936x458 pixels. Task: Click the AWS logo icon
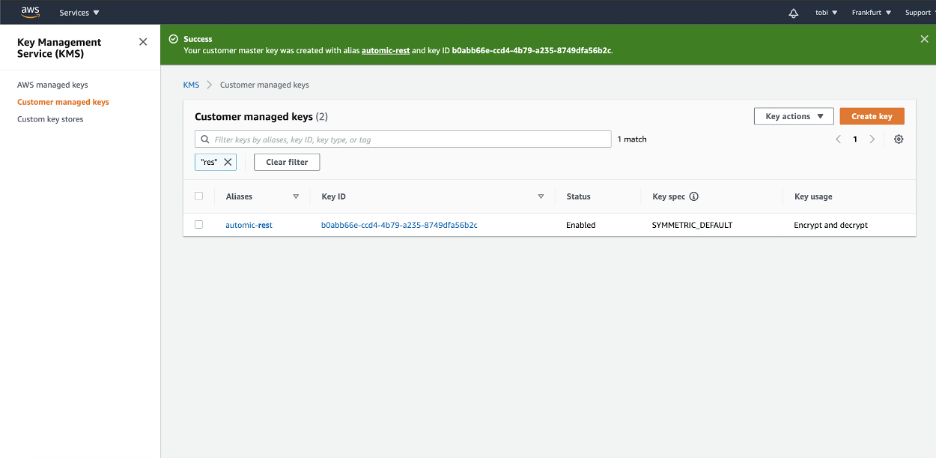click(x=30, y=12)
